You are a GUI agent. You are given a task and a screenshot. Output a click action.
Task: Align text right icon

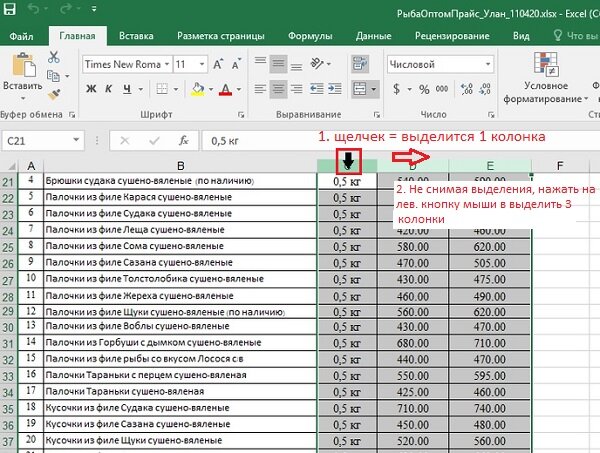tap(296, 89)
